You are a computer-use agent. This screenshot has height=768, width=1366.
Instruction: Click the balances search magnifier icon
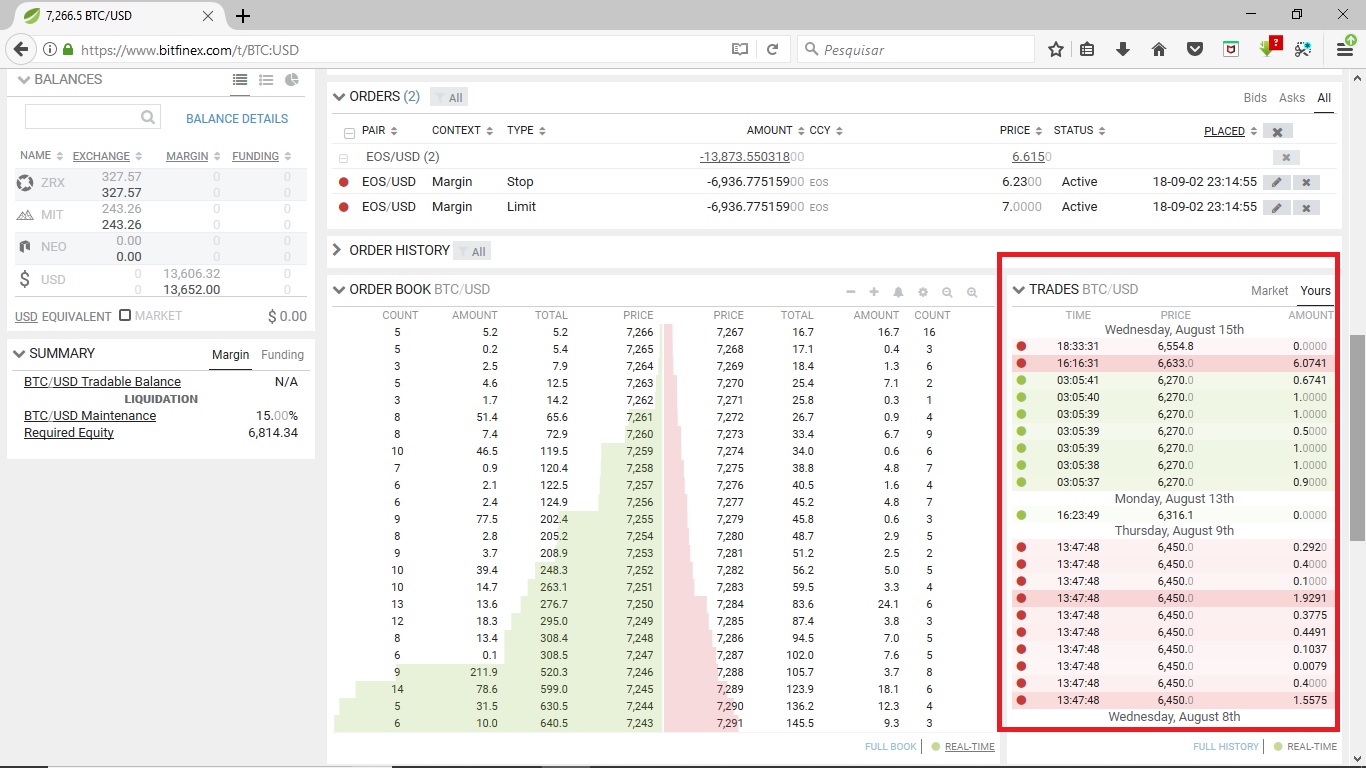coord(148,117)
